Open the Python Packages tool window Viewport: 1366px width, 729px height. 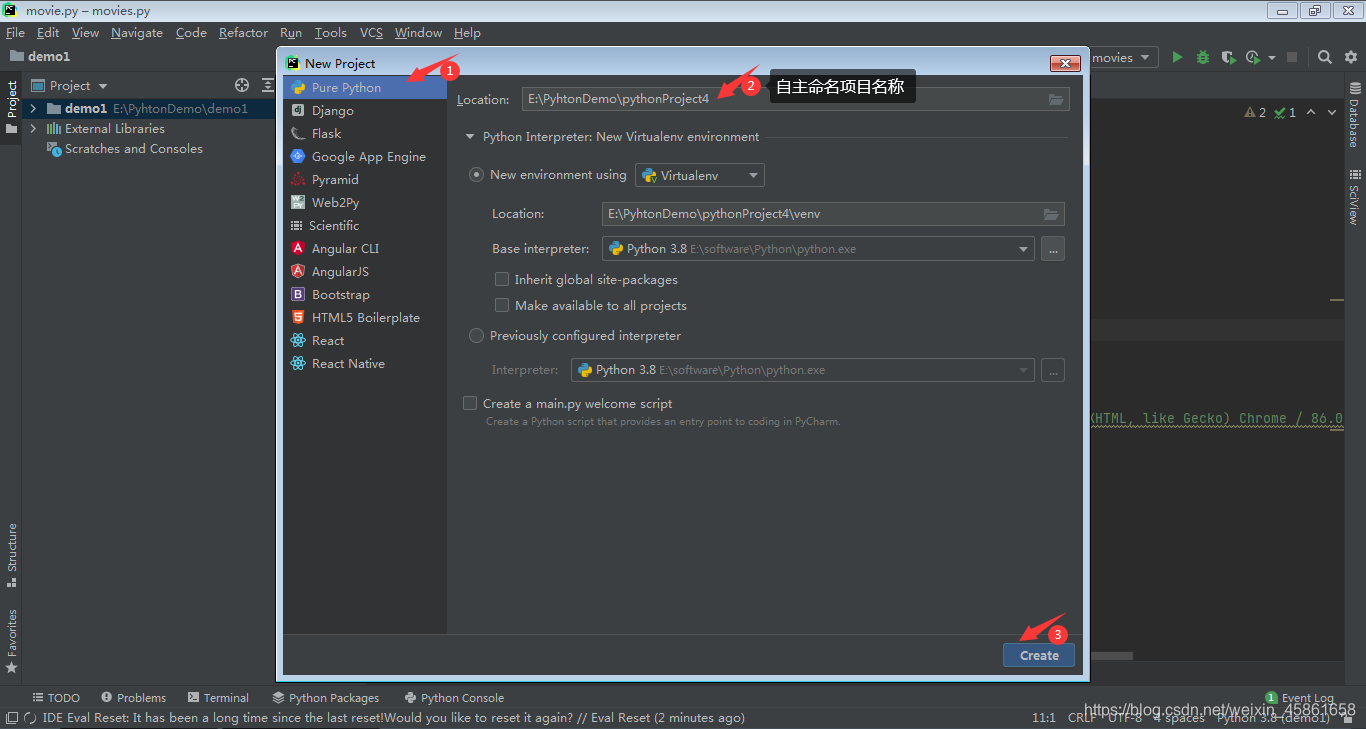click(326, 698)
